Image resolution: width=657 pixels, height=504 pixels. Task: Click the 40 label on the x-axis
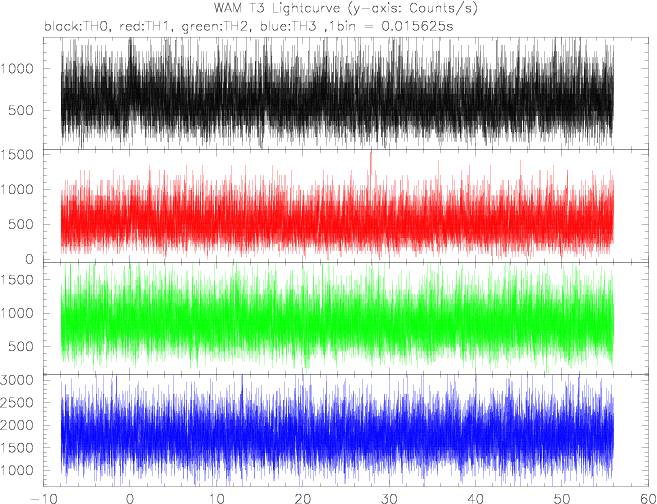[475, 498]
